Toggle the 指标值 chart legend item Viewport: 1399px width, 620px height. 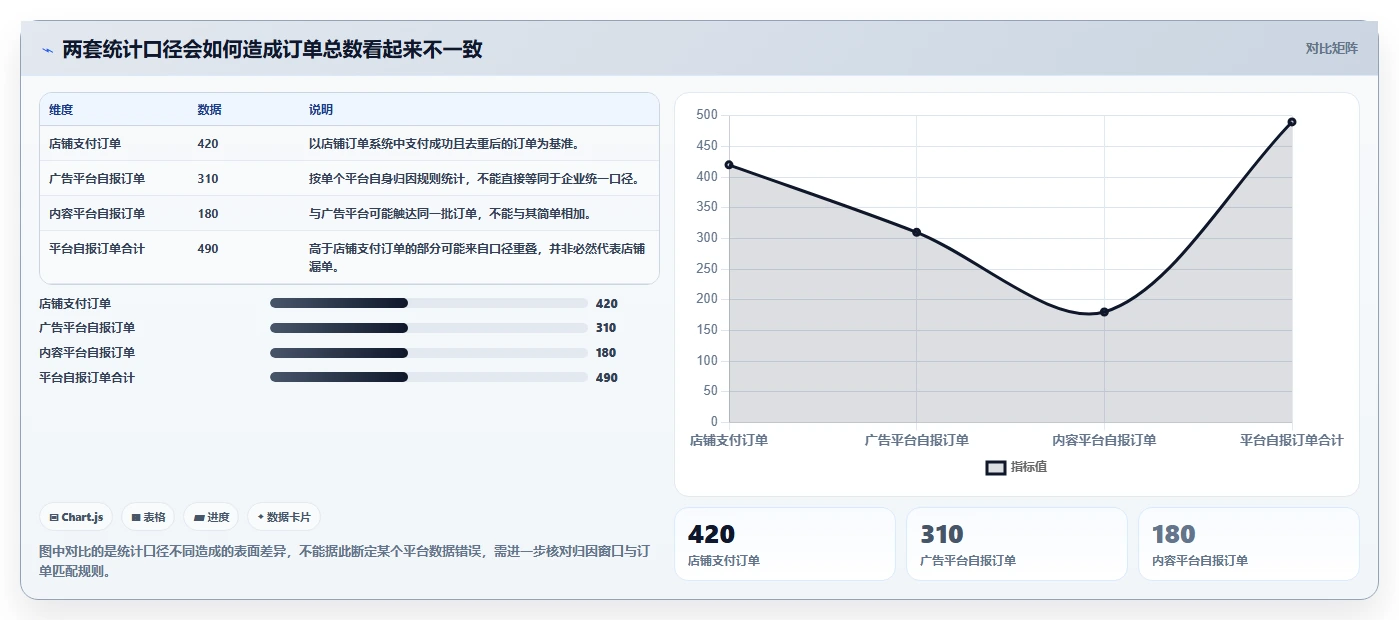[x=1016, y=467]
